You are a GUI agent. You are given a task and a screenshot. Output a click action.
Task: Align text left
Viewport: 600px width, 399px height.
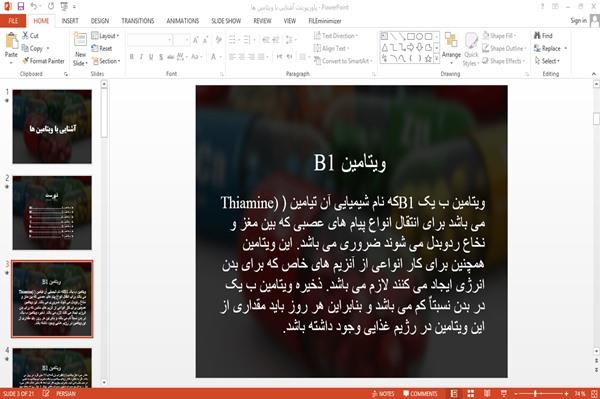(232, 57)
